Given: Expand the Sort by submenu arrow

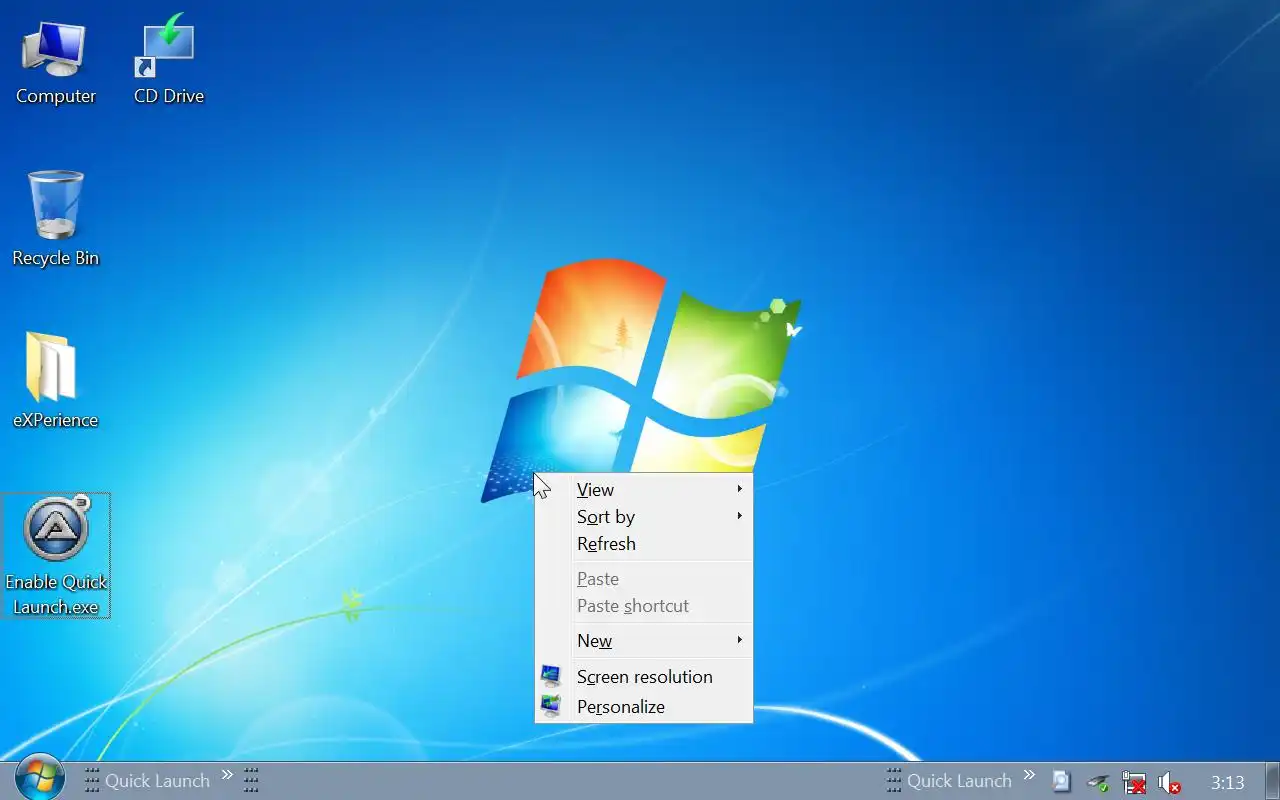Looking at the screenshot, I should tap(740, 516).
